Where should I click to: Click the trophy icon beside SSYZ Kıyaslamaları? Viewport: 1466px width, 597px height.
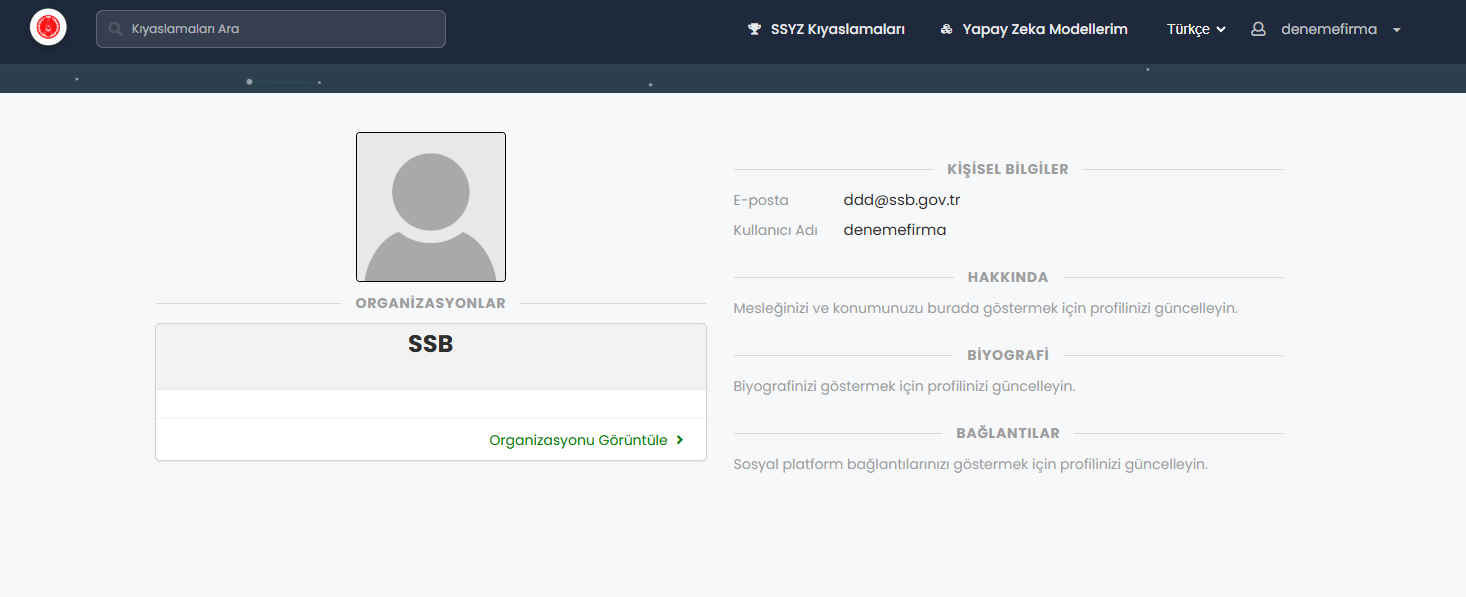(x=754, y=30)
